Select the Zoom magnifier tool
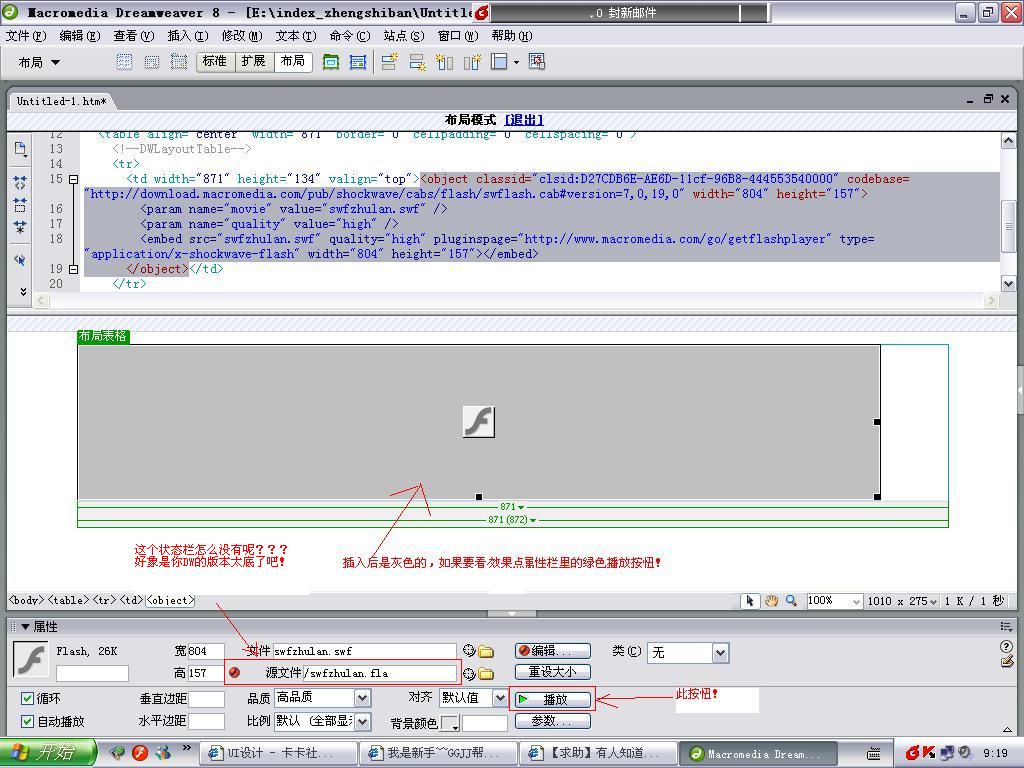 click(791, 601)
